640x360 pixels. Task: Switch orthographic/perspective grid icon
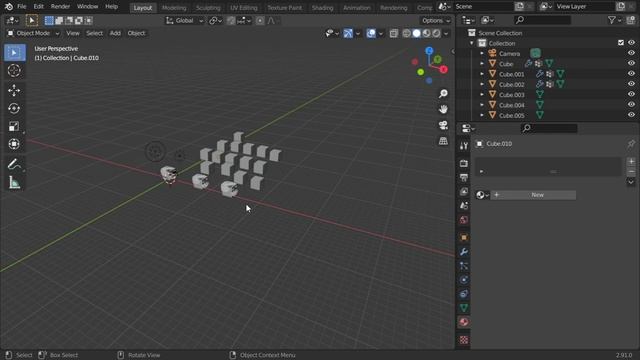pos(443,141)
